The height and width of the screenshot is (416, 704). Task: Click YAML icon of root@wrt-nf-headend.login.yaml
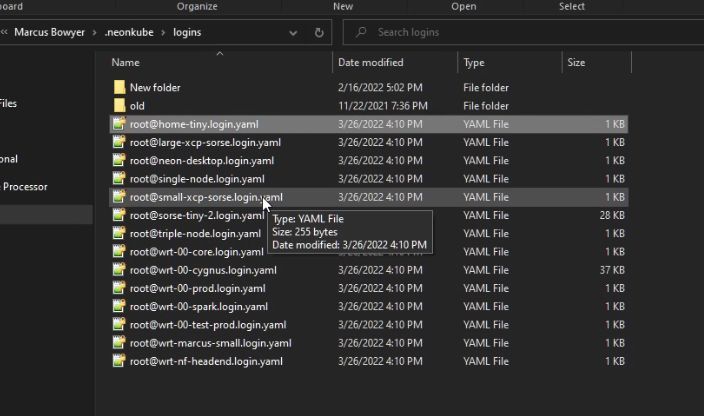(x=119, y=361)
